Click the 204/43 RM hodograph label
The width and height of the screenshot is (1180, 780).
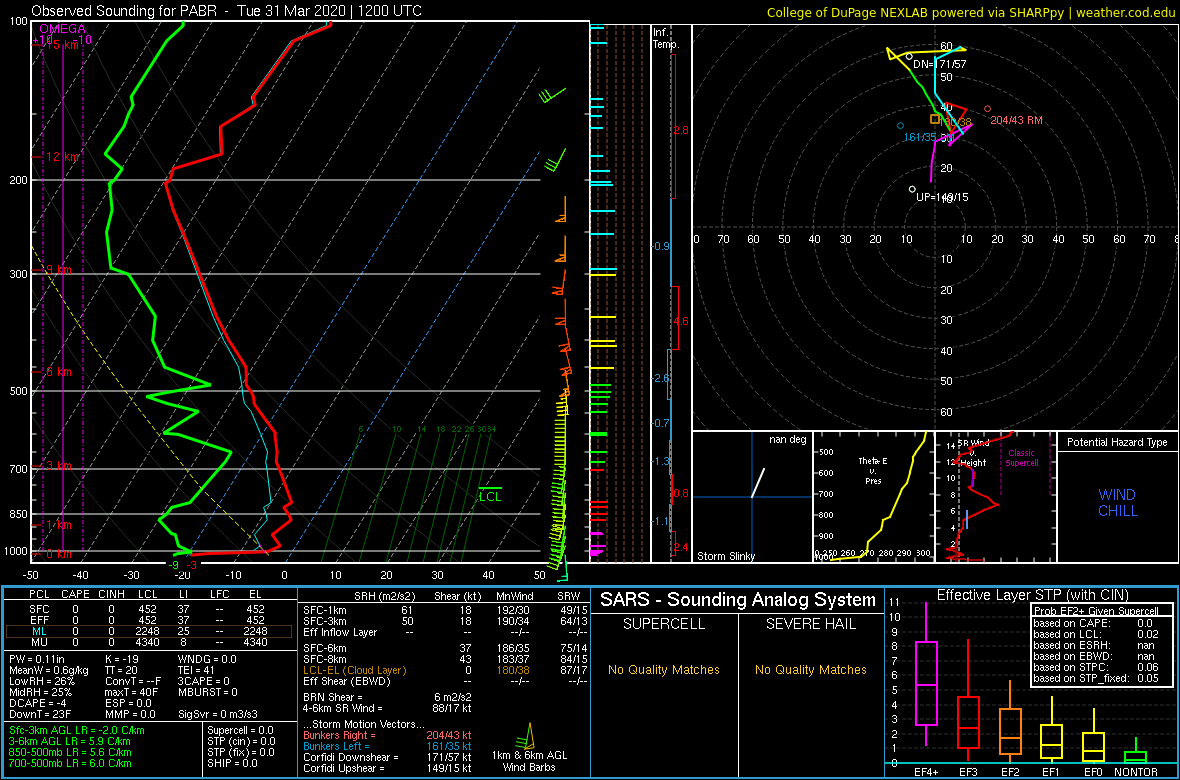click(1016, 120)
